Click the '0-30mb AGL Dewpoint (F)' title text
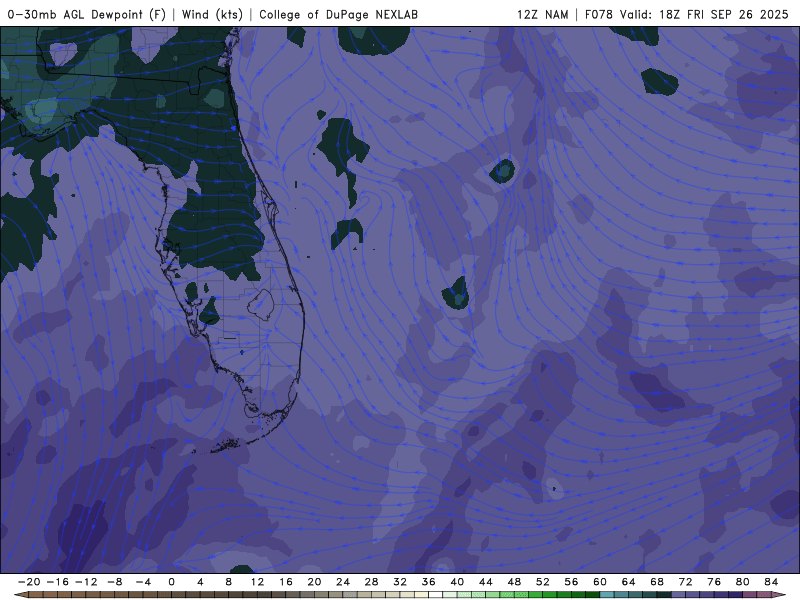Viewport: 800px width, 600px height. point(87,14)
